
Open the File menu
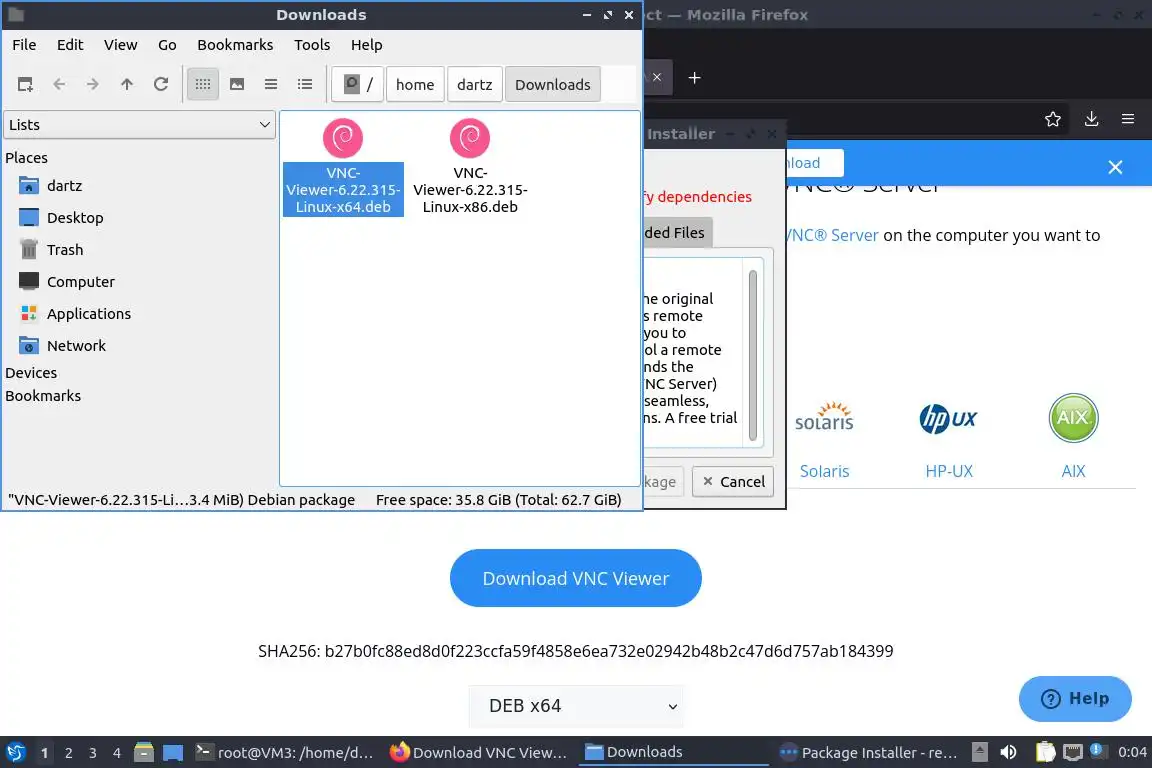pyautogui.click(x=24, y=45)
